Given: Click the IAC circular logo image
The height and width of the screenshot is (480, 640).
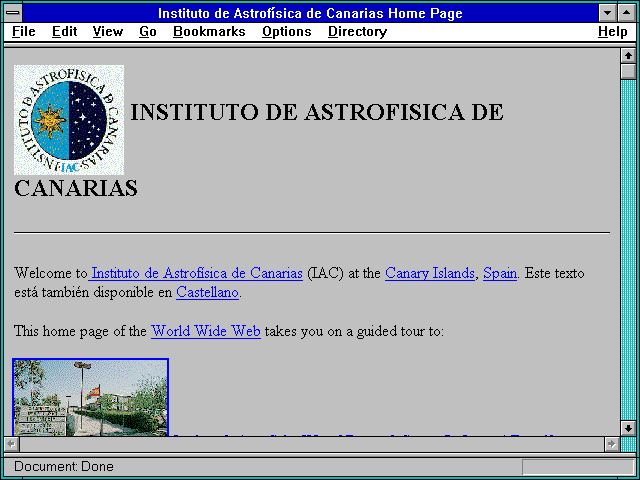Looking at the screenshot, I should tap(69, 120).
